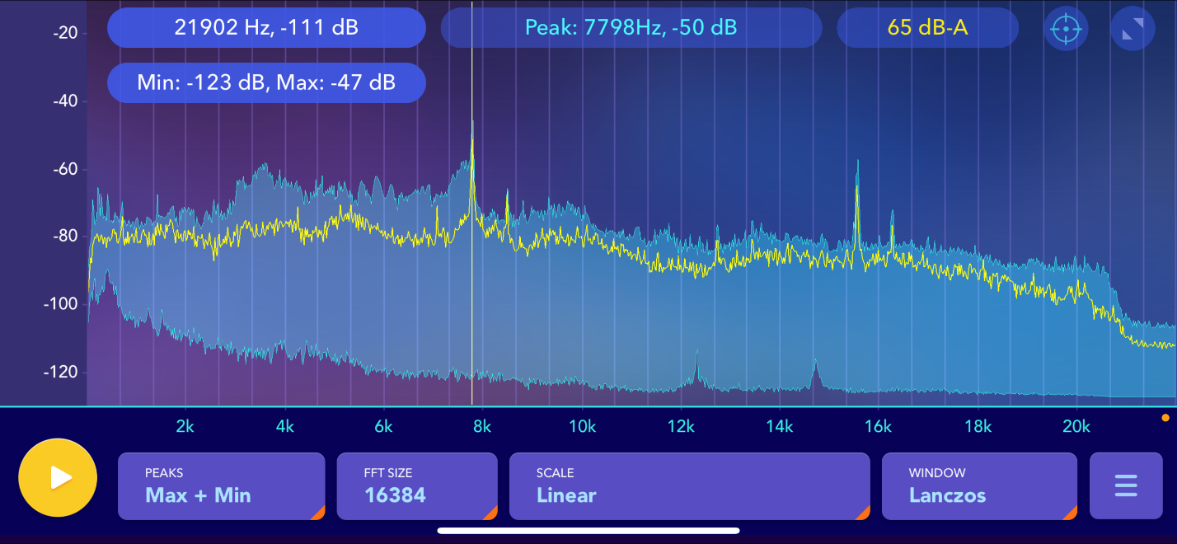Click the vertical cursor line at 7798 Hz
The image size is (1177, 544).
[472, 225]
